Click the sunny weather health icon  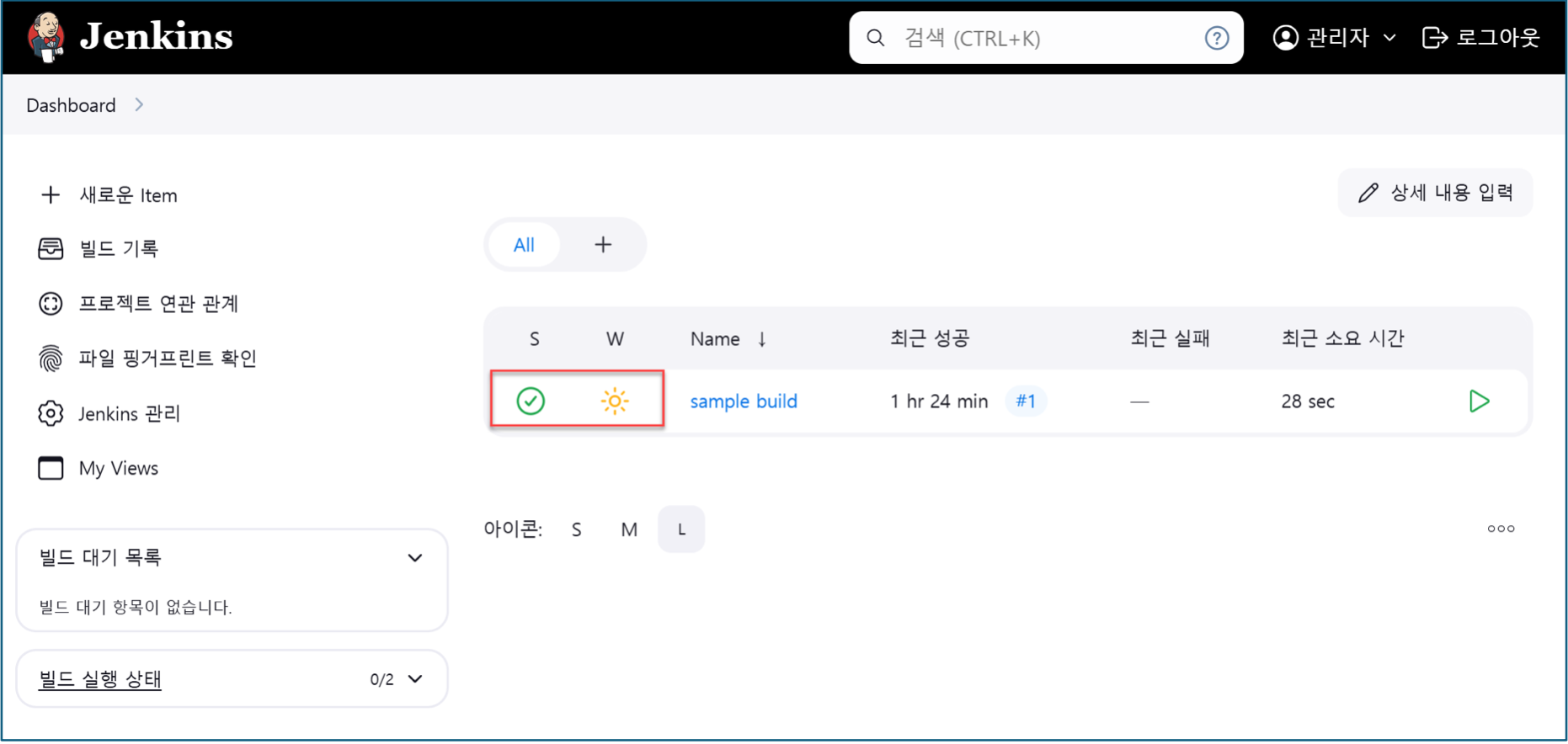click(x=615, y=401)
